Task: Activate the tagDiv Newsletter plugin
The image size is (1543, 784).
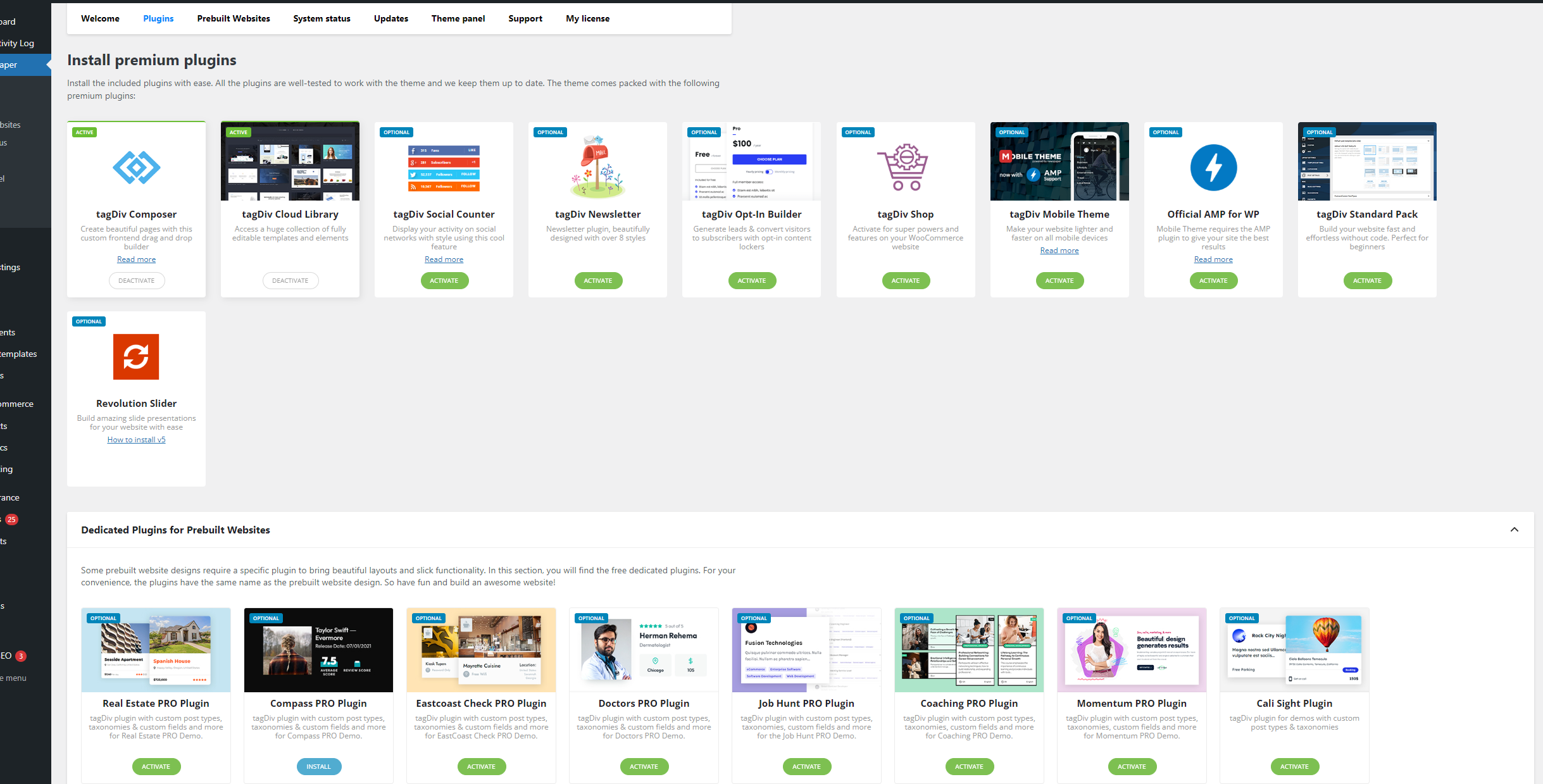Action: 598,281
